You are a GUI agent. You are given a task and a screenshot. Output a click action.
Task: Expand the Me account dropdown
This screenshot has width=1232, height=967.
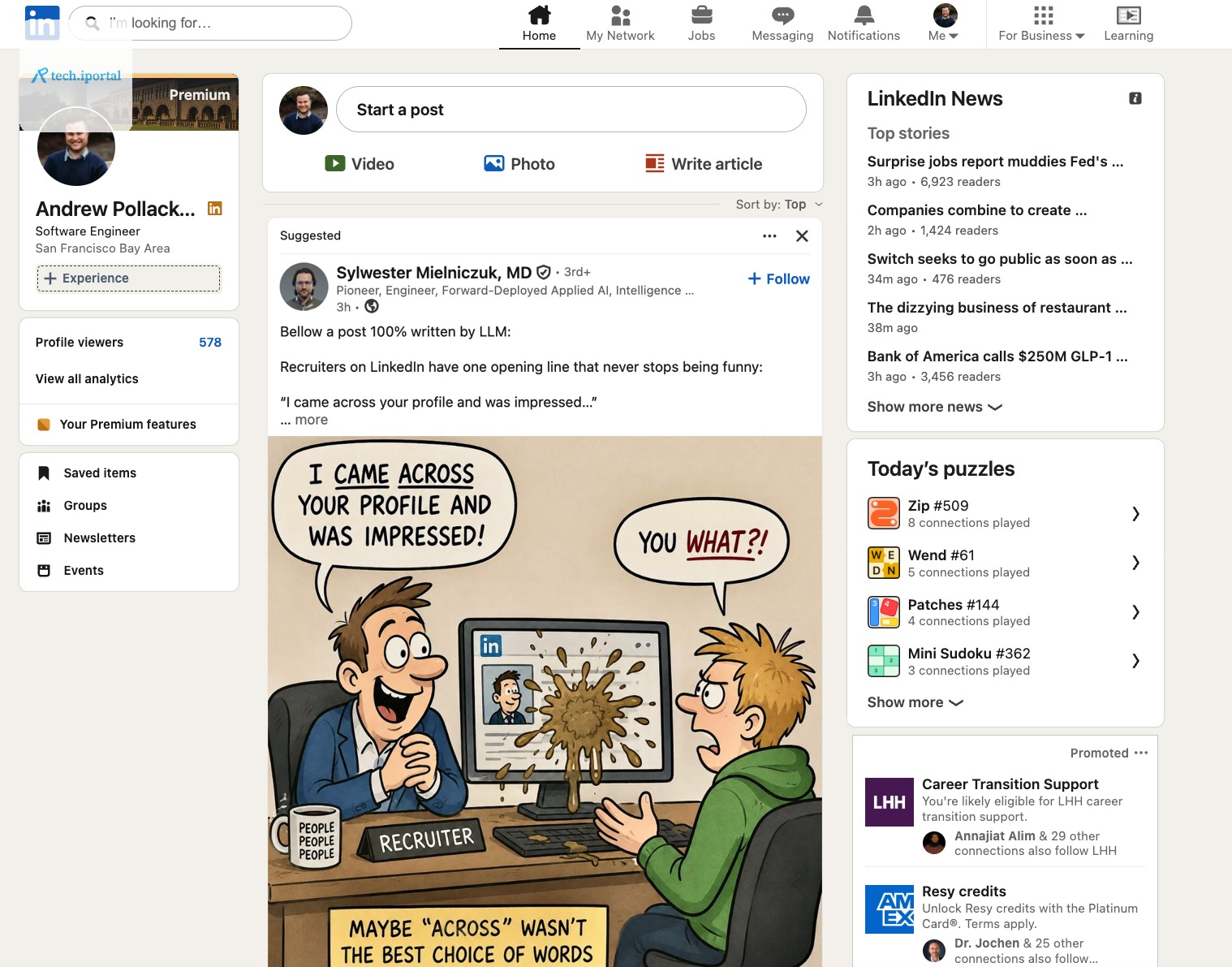pyautogui.click(x=944, y=24)
